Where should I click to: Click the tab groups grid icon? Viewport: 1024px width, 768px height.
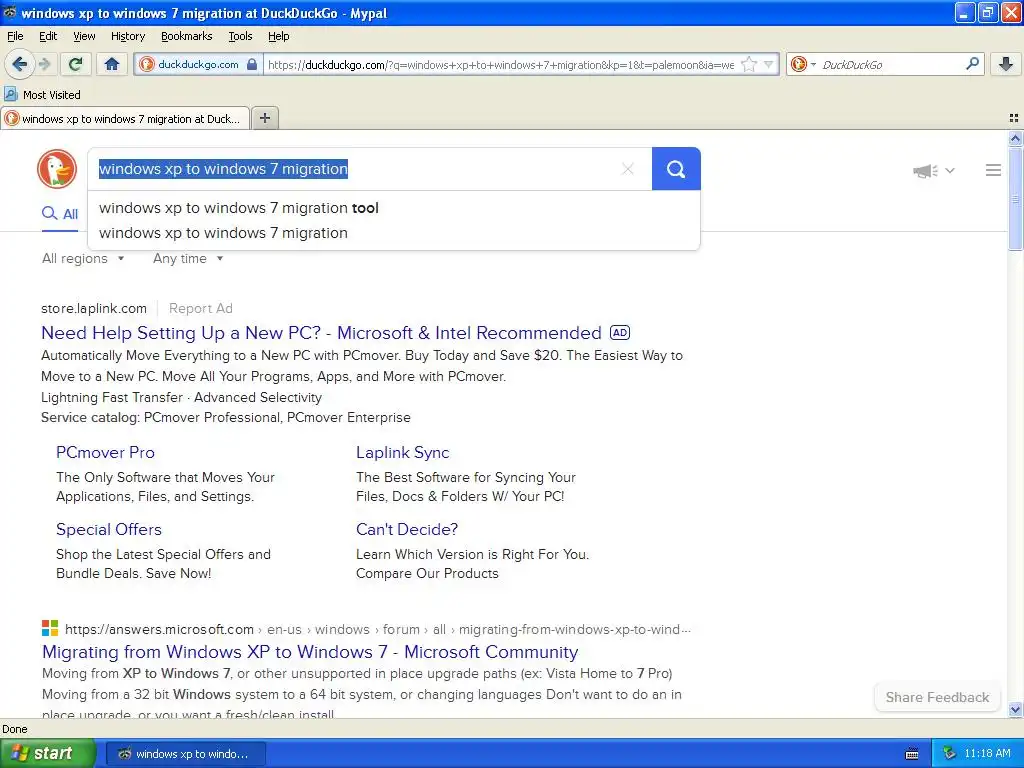[x=1014, y=118]
